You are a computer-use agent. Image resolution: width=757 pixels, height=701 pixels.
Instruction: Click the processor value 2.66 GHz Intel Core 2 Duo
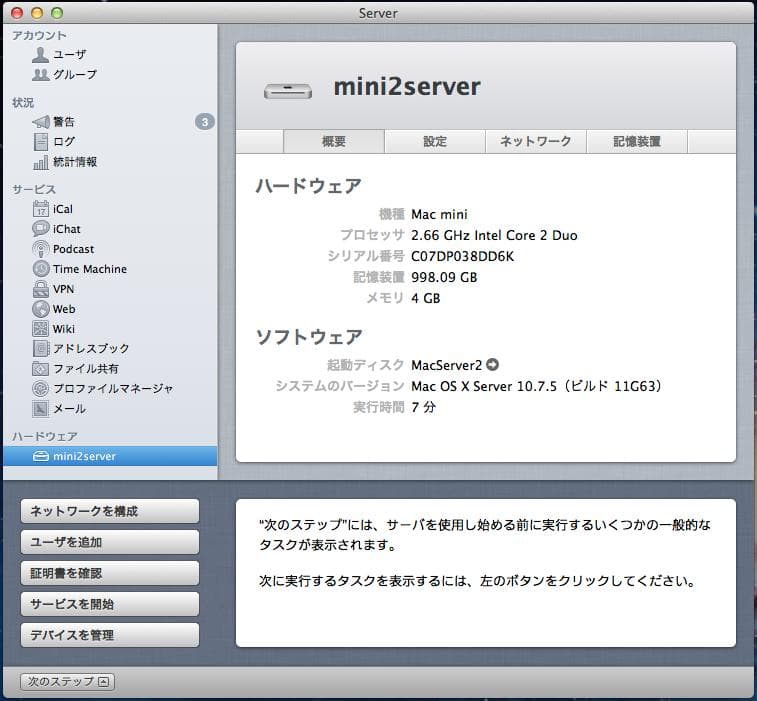[x=494, y=235]
